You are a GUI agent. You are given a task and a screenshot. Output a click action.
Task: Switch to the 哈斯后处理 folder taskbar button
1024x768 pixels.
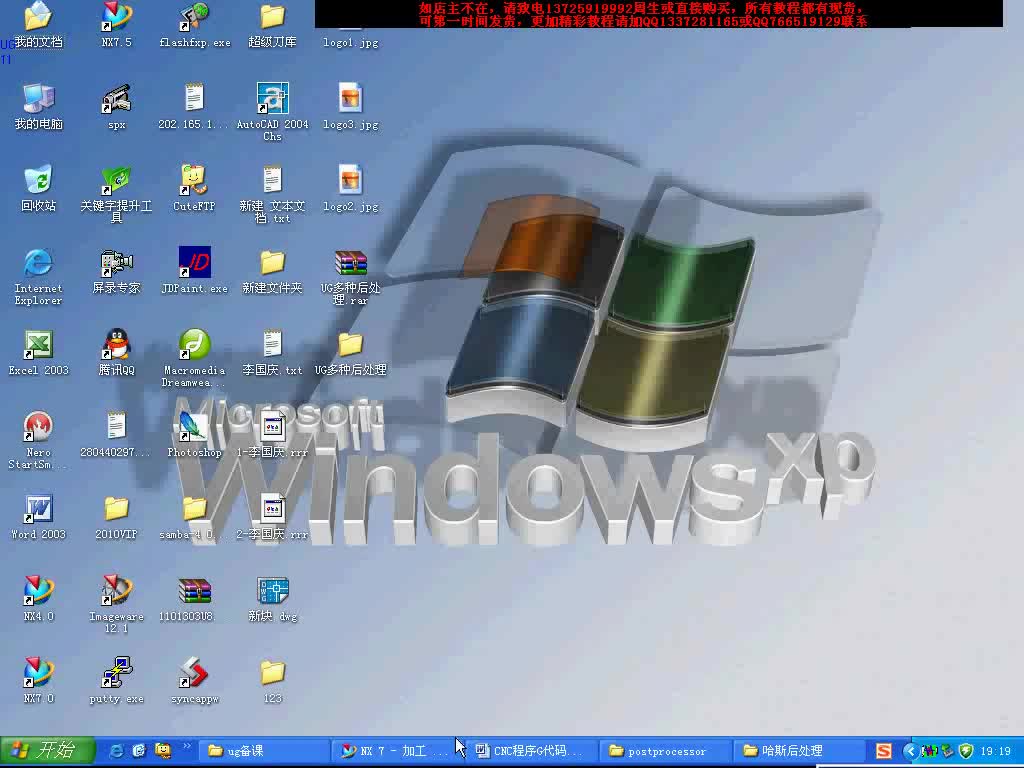(x=798, y=750)
